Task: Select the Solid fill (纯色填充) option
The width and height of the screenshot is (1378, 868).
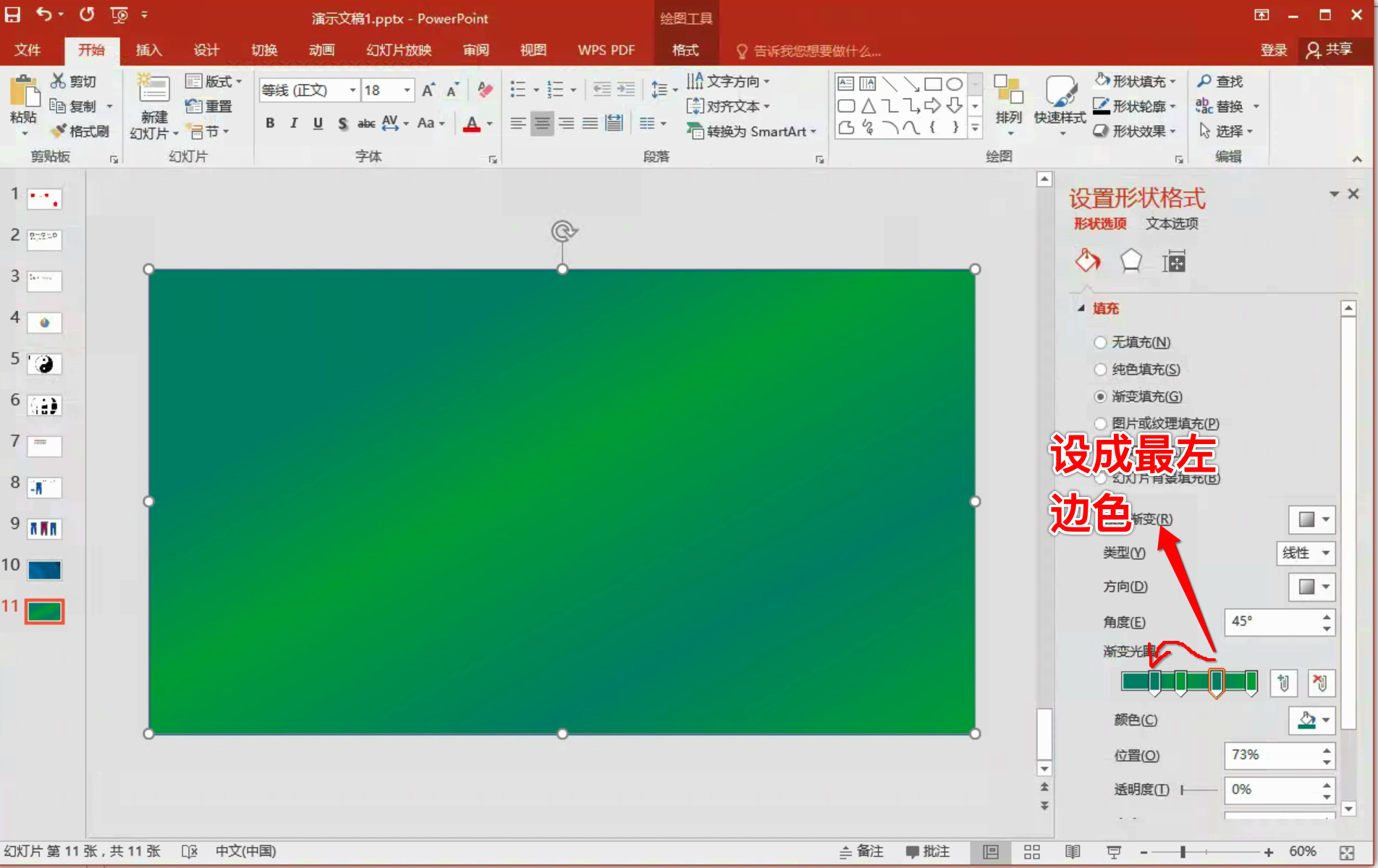Action: [1138, 370]
